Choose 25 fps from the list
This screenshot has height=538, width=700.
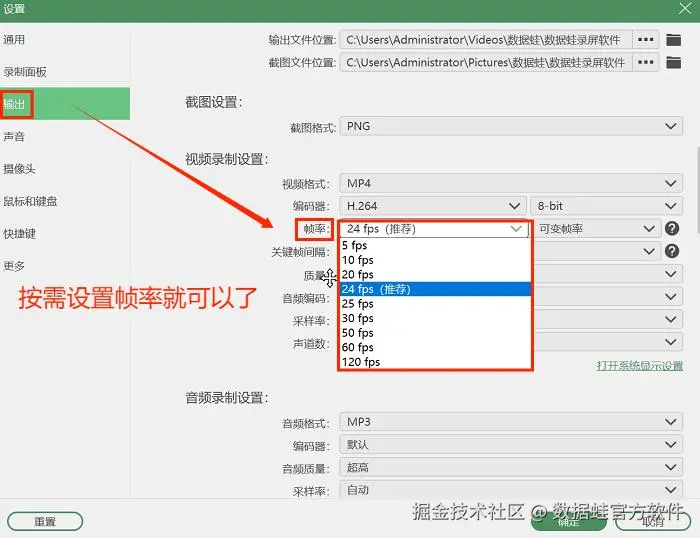[435, 304]
